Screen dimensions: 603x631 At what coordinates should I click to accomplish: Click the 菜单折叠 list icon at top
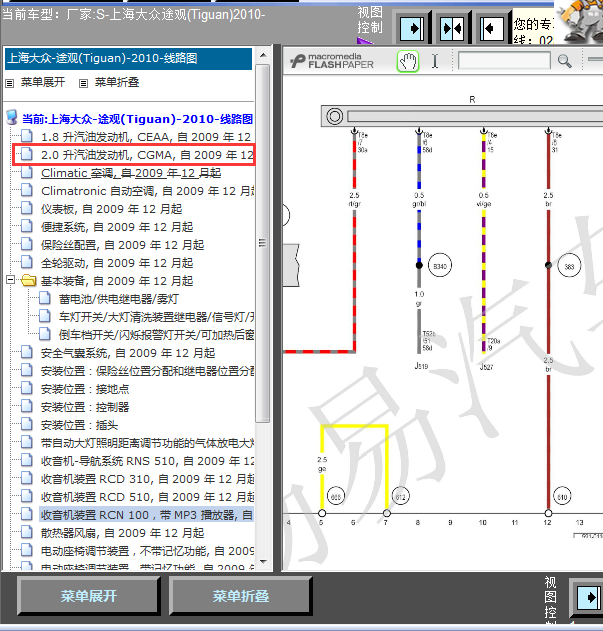[x=83, y=83]
